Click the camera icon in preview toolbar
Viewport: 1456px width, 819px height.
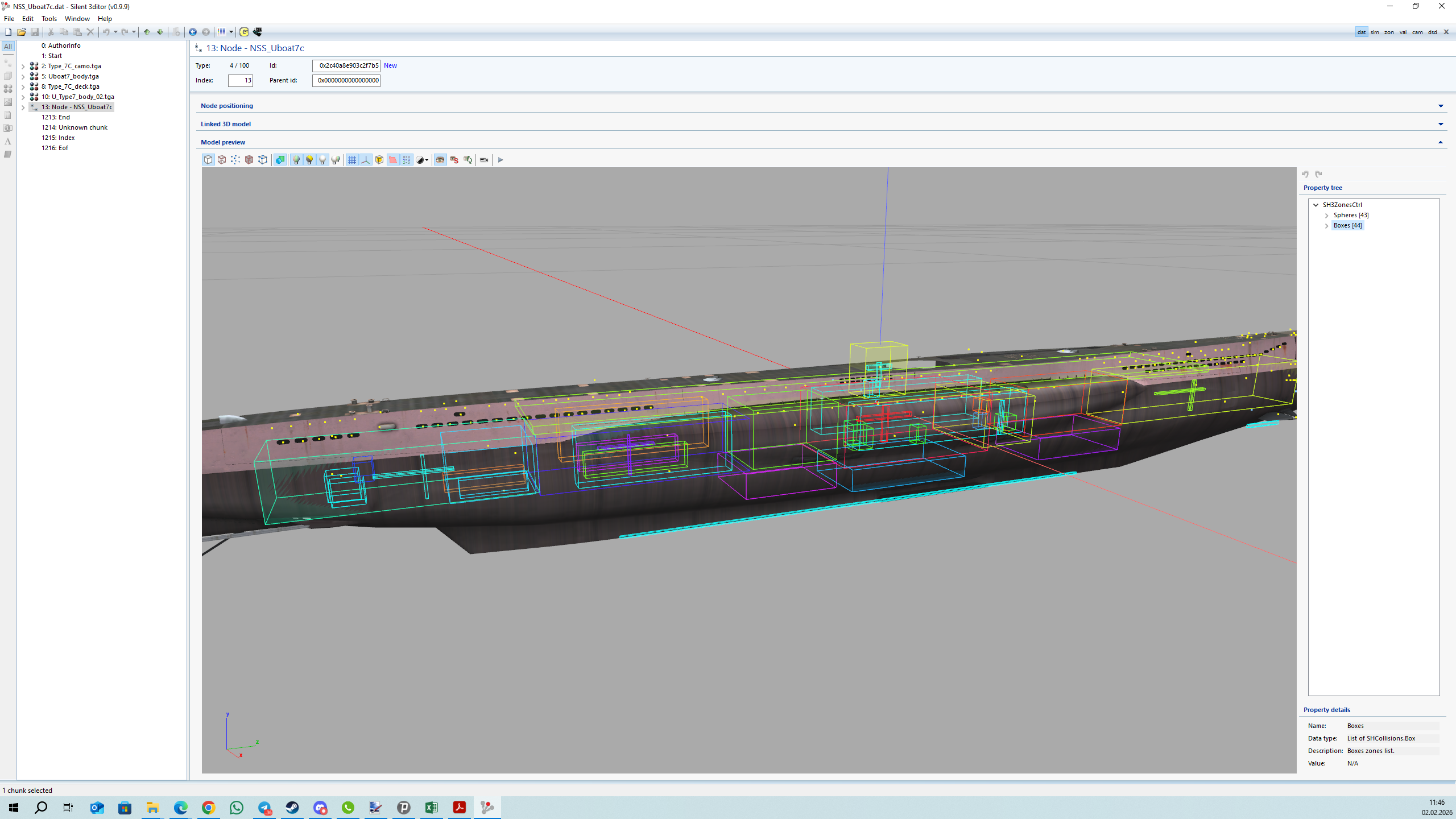pyautogui.click(x=484, y=160)
